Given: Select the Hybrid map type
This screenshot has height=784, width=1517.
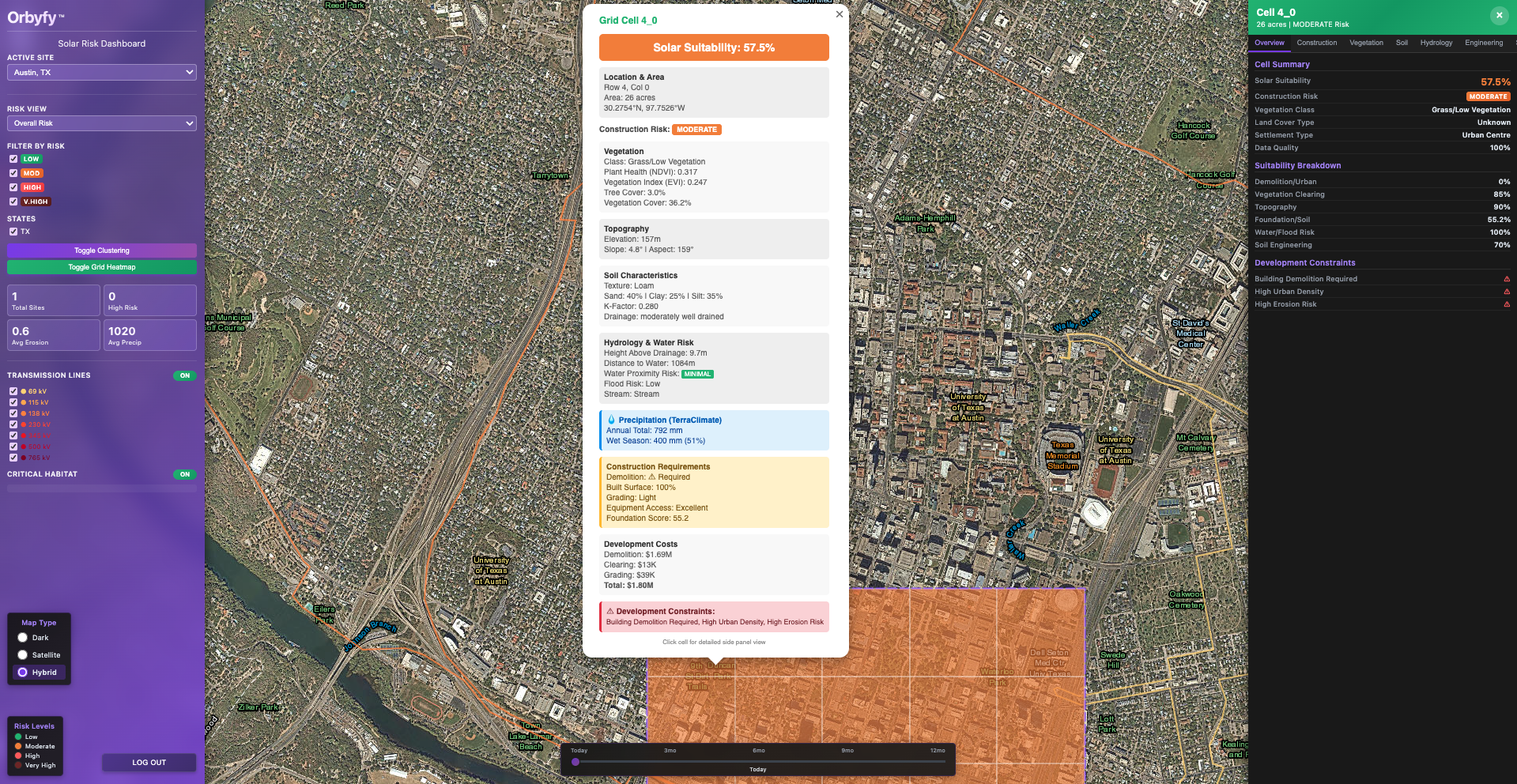Looking at the screenshot, I should (23, 673).
